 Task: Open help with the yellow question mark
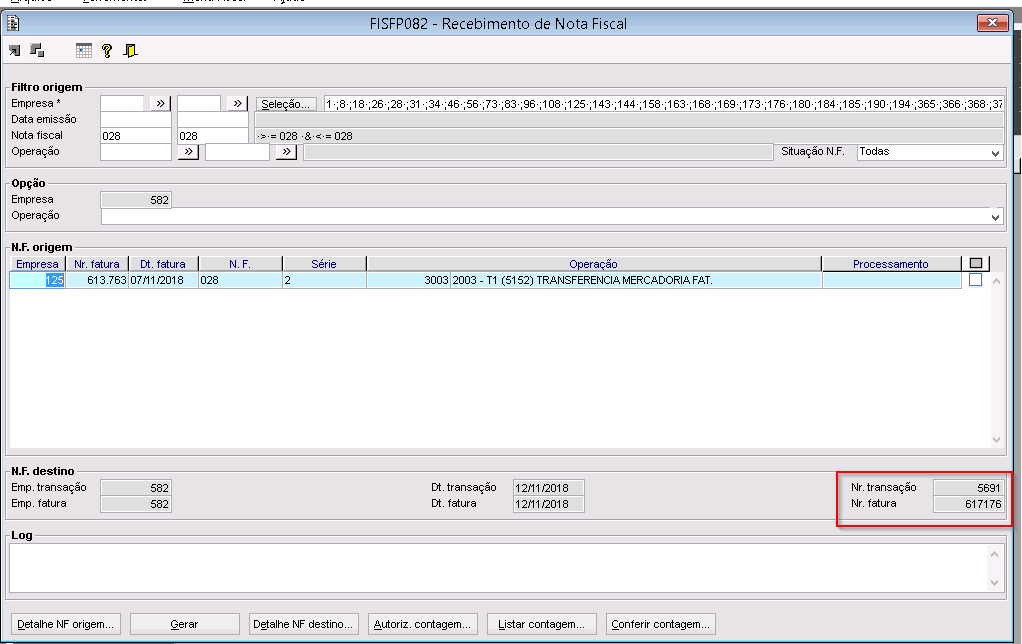(x=107, y=51)
